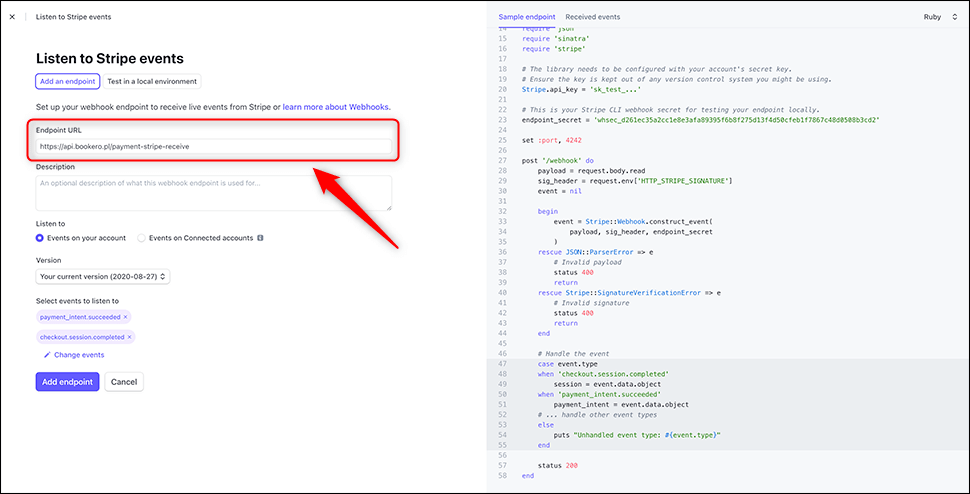
Task: Click the rescue Stripe::SignatureVerificationError line
Action: (630, 292)
